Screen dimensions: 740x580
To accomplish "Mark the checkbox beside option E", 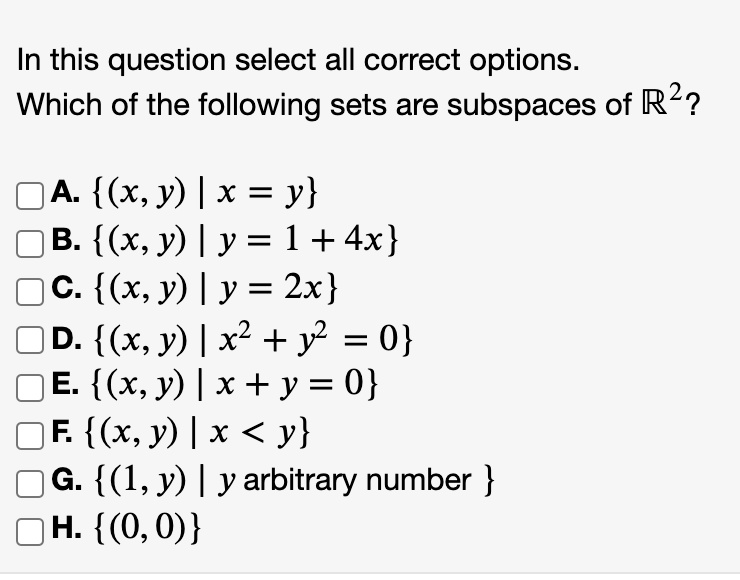I will [28, 385].
